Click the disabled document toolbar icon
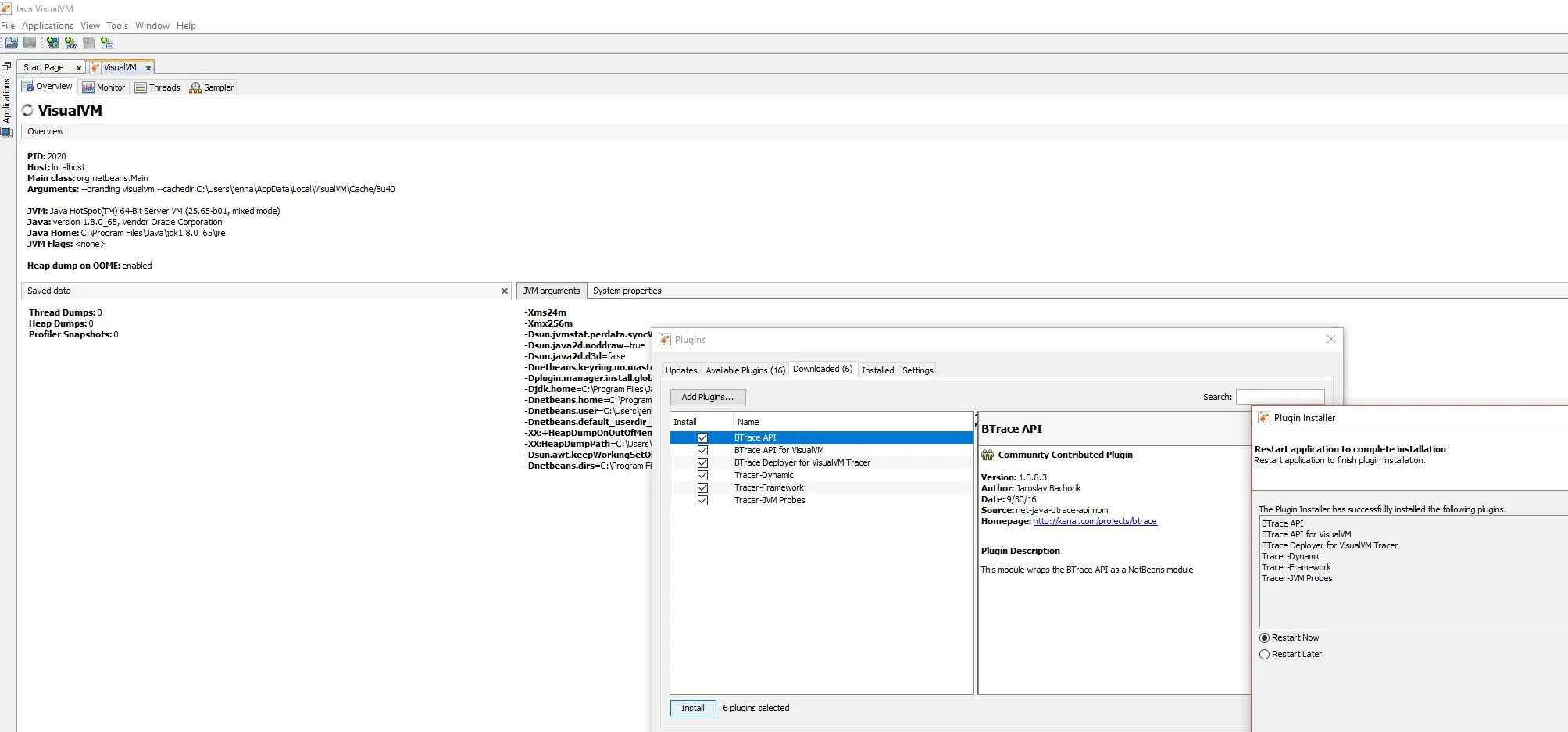 pyautogui.click(x=89, y=43)
